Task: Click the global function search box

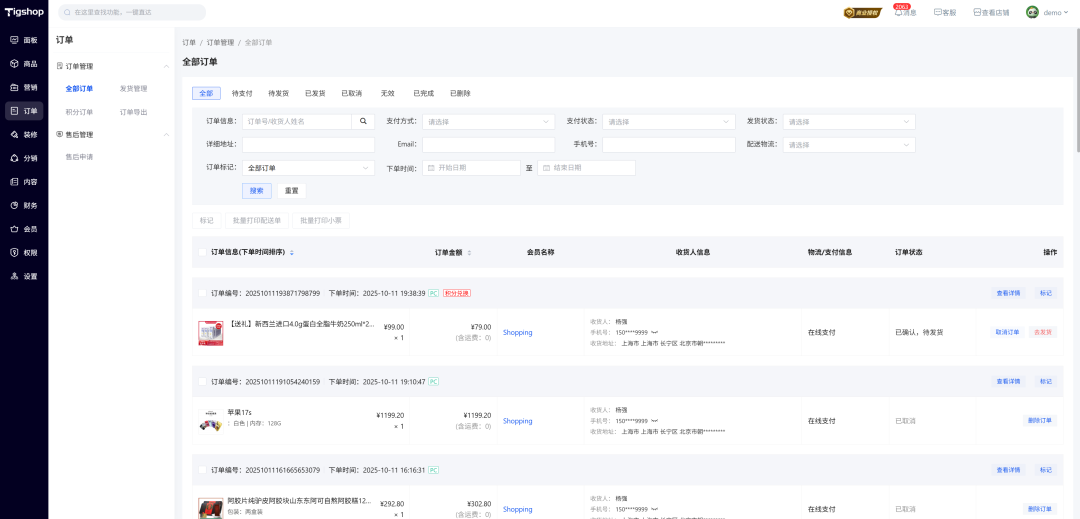Action: (132, 12)
